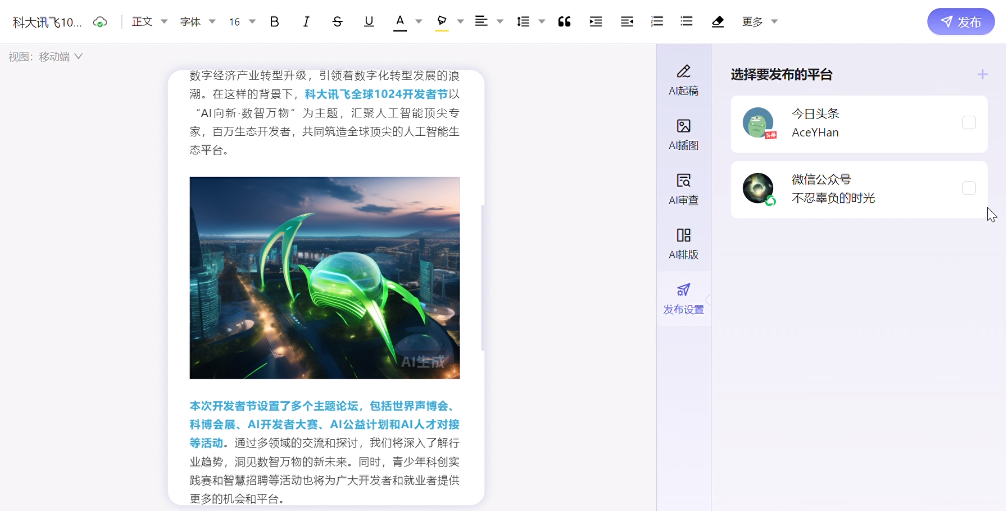Insert a block quote
This screenshot has width=1006, height=511.
[564, 22]
